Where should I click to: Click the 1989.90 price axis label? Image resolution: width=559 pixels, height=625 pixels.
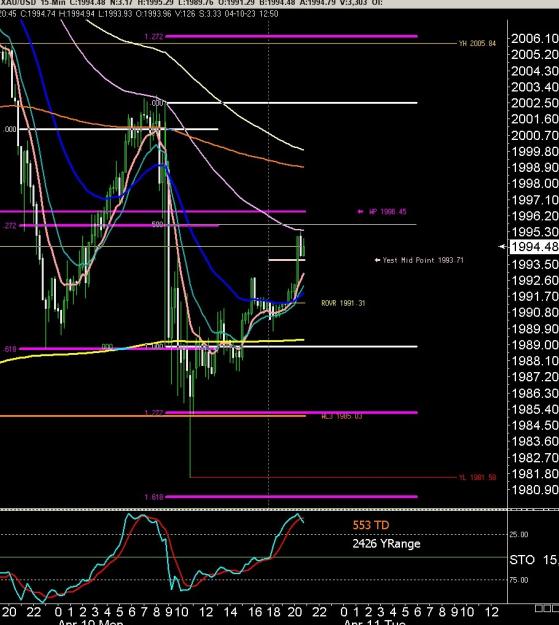pyautogui.click(x=535, y=328)
